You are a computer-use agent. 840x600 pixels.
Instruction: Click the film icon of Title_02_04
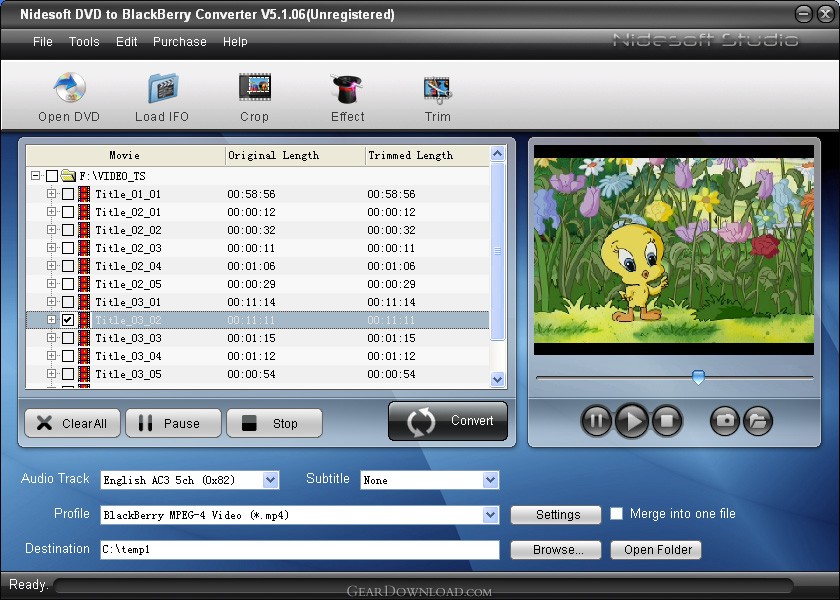84,266
